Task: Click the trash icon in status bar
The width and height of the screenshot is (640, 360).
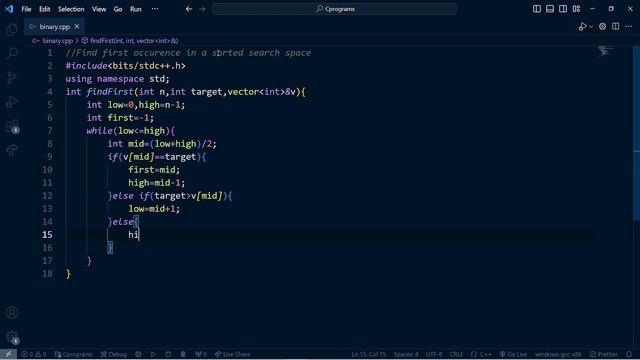Action: click(183, 354)
